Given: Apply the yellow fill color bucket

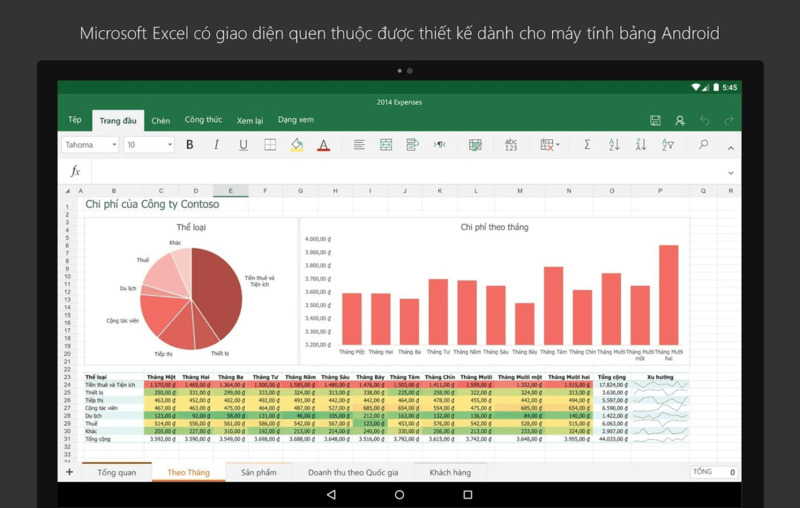Looking at the screenshot, I should tap(297, 145).
